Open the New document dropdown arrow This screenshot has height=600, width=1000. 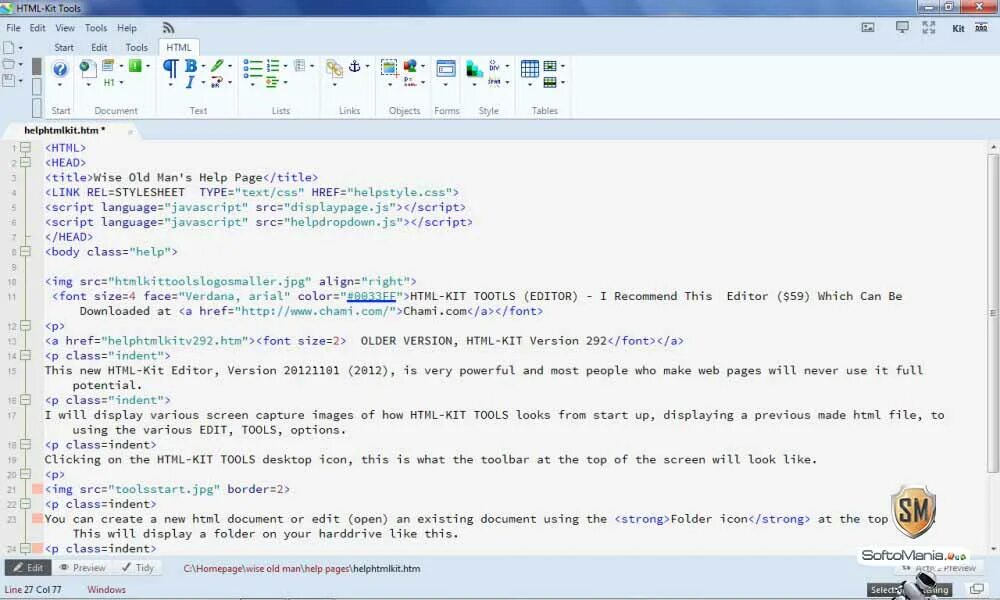pos(20,48)
